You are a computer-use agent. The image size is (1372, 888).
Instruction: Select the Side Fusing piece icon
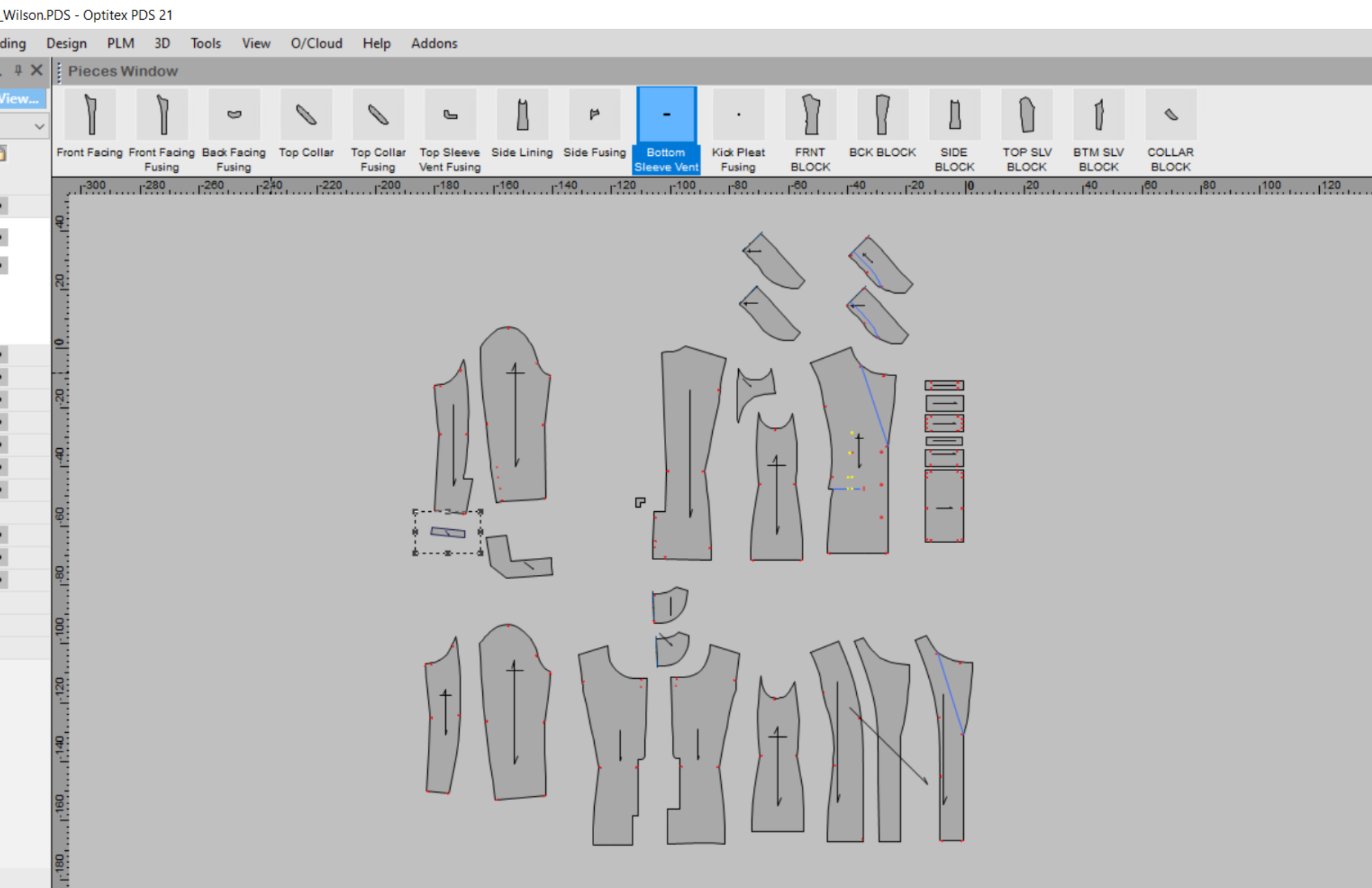[594, 115]
